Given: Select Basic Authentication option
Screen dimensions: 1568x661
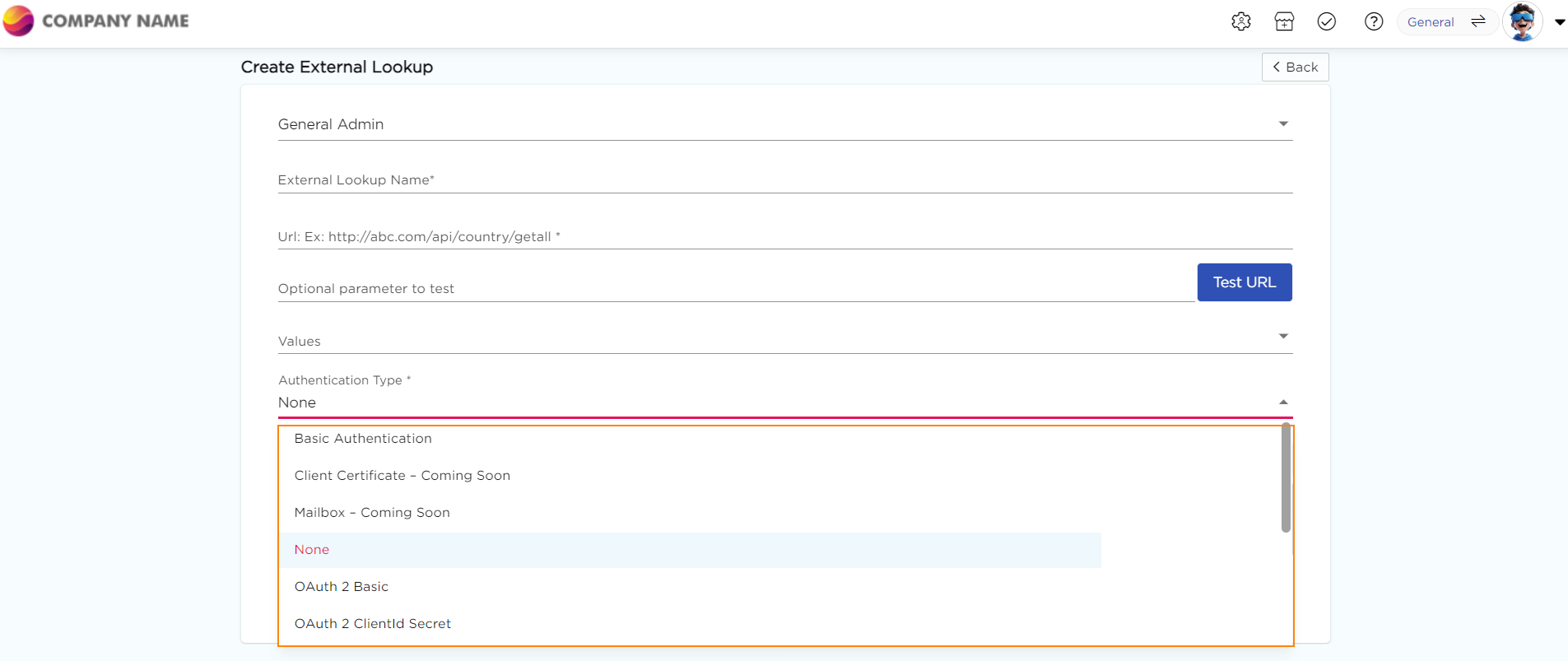Looking at the screenshot, I should (363, 439).
